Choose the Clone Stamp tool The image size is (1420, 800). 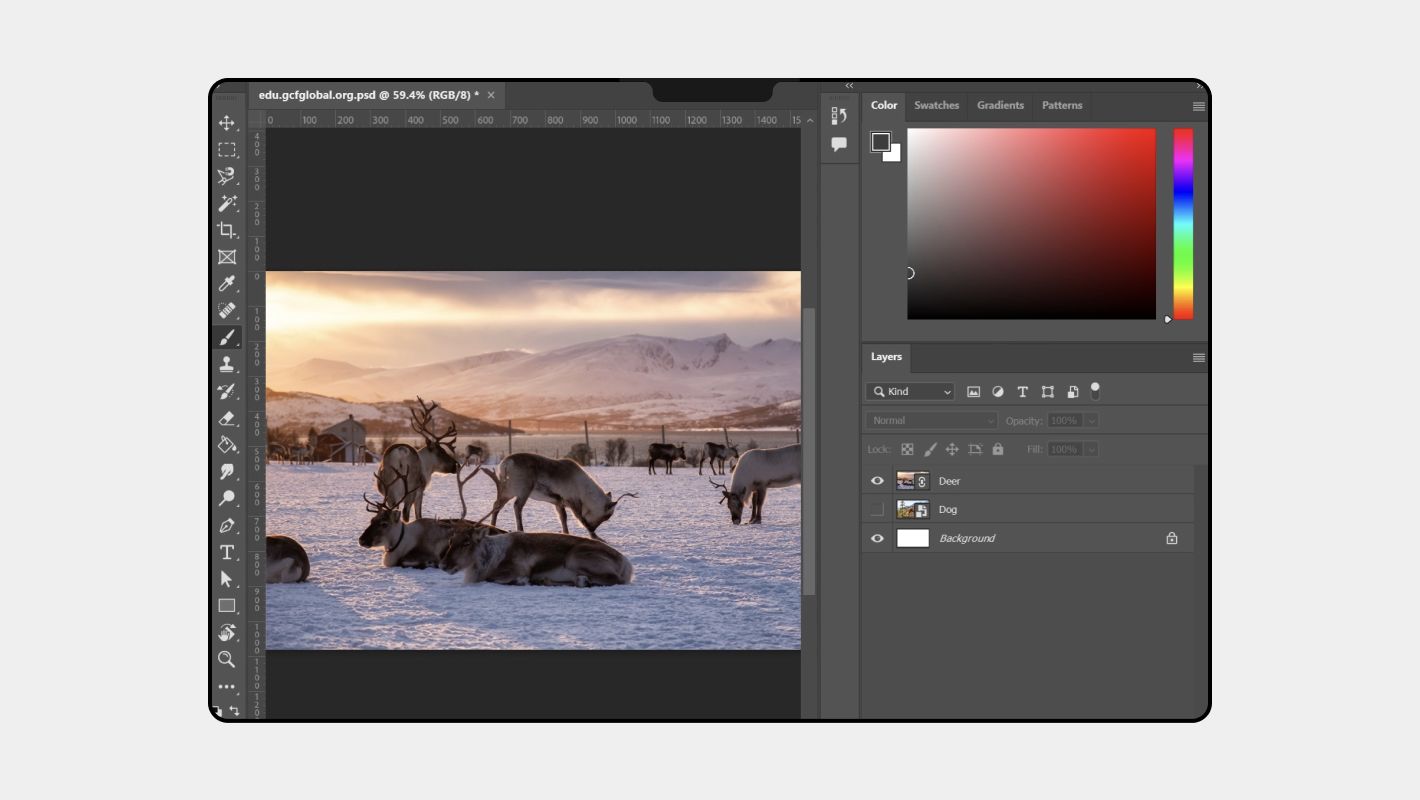(x=227, y=364)
